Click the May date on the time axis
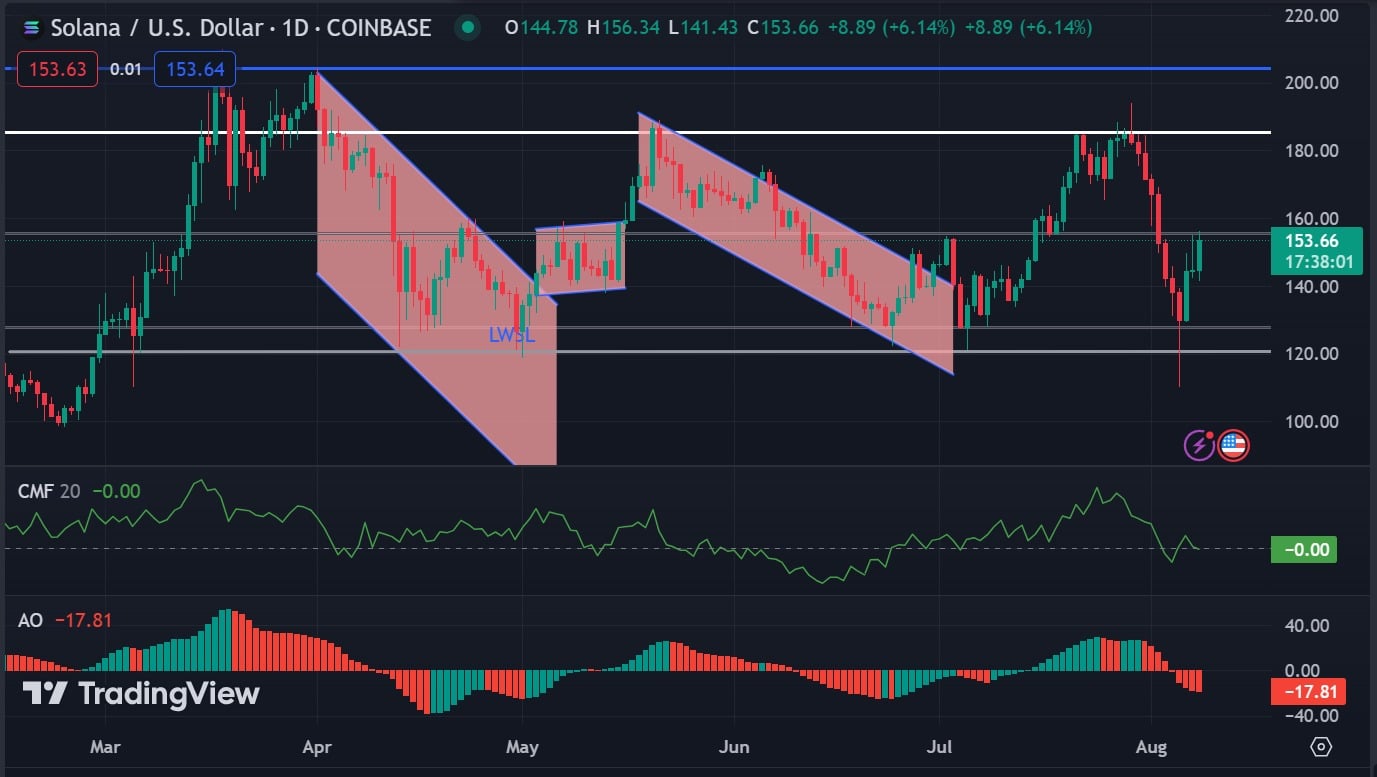 522,746
